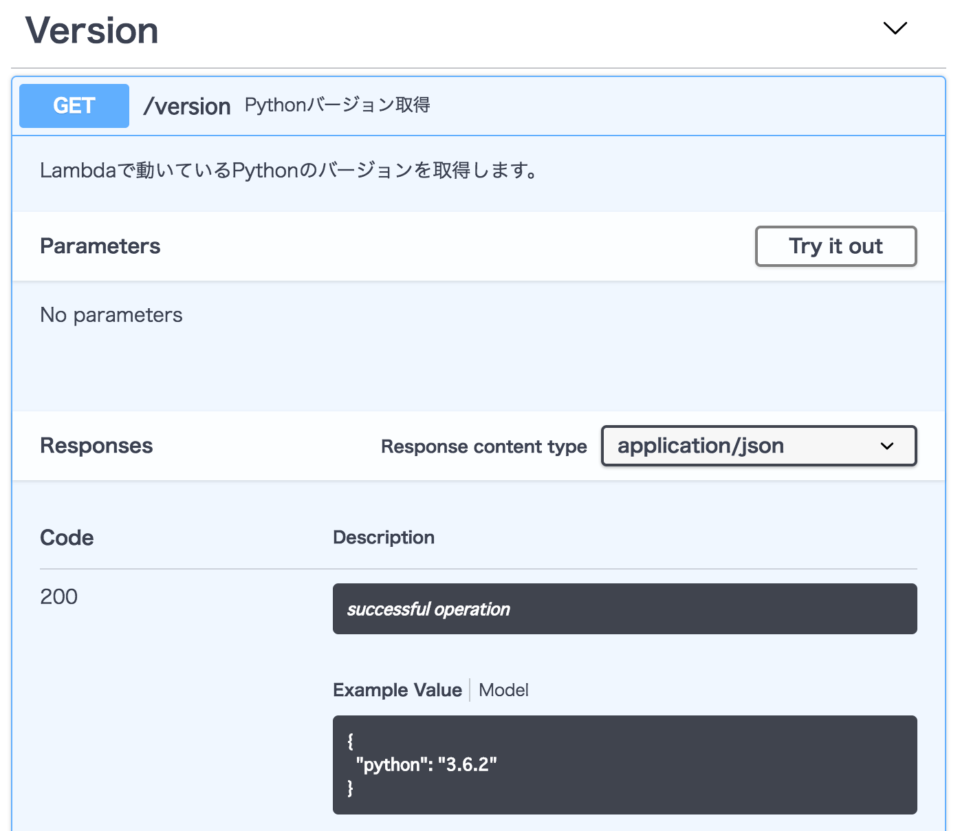Screen dimensions: 960x831
Task: Click the successful operation description box
Action: (x=624, y=608)
